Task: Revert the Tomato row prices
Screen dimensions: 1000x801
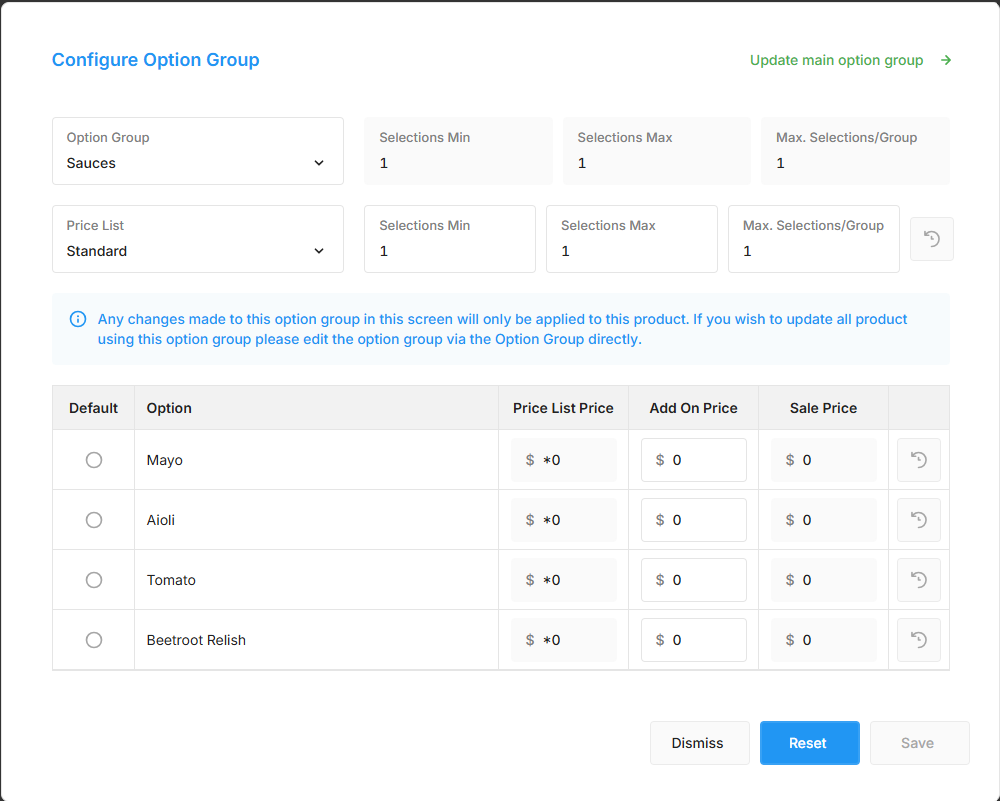Action: click(x=918, y=580)
